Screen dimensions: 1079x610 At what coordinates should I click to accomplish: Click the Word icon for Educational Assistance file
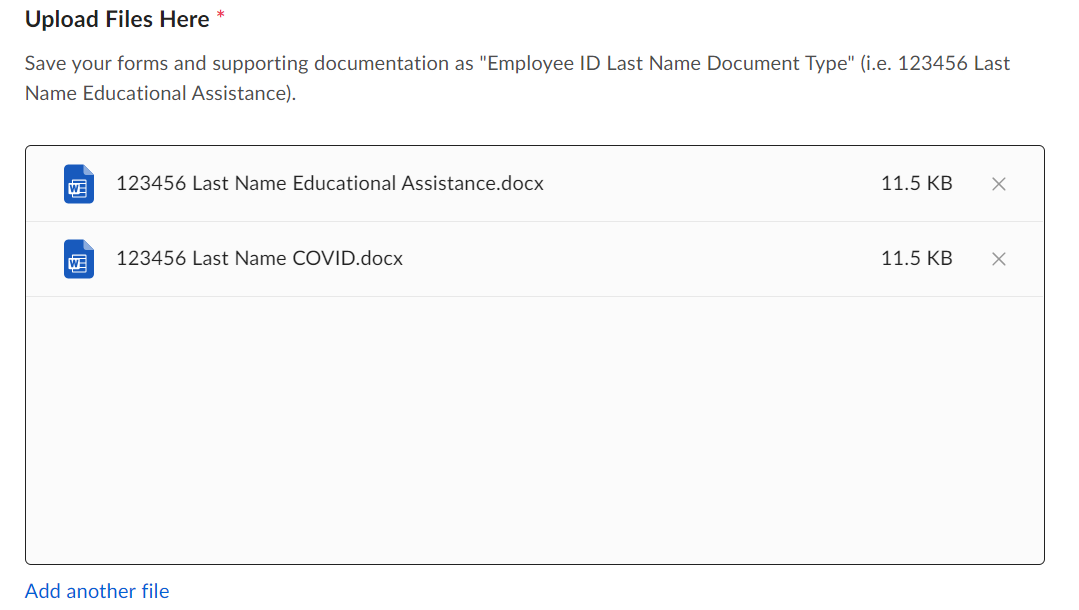(79, 184)
